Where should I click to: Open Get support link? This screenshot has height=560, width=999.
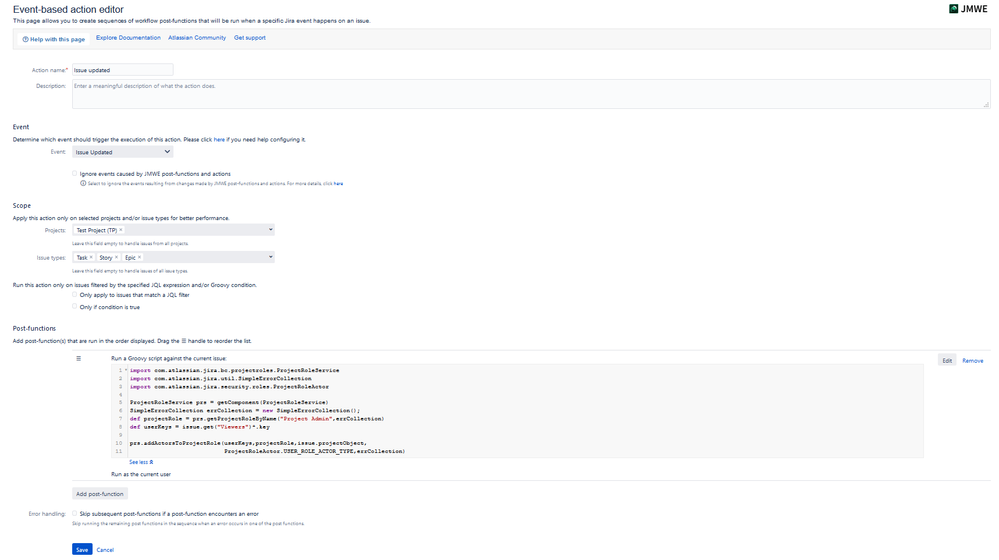250,38
